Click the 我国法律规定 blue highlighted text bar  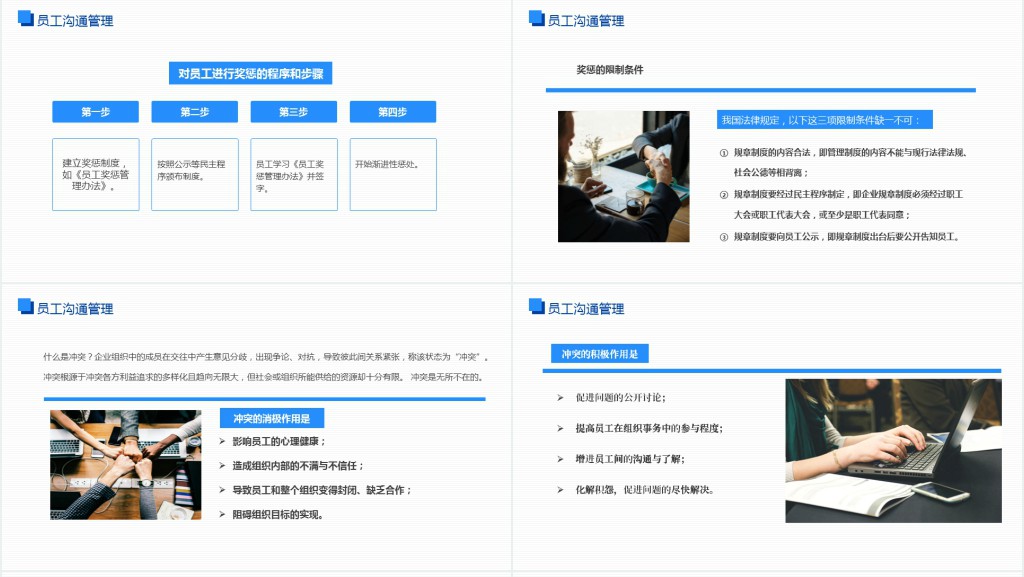click(x=824, y=120)
